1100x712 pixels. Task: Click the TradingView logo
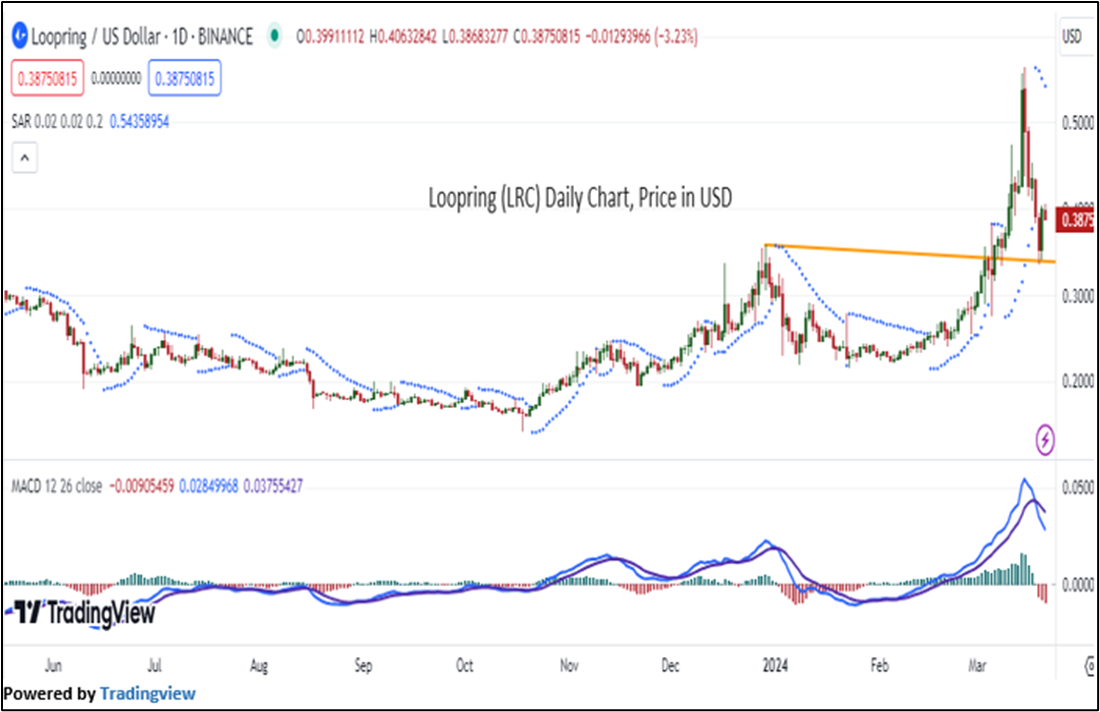(x=85, y=612)
